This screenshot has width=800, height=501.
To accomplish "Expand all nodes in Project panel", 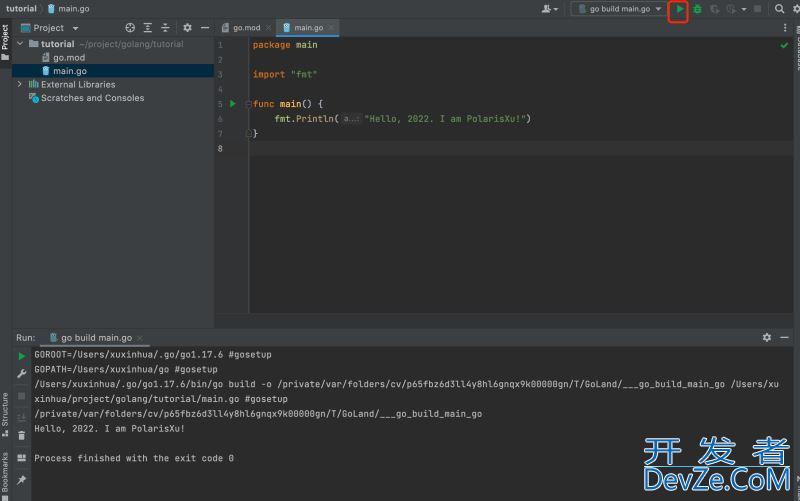I will coord(147,28).
